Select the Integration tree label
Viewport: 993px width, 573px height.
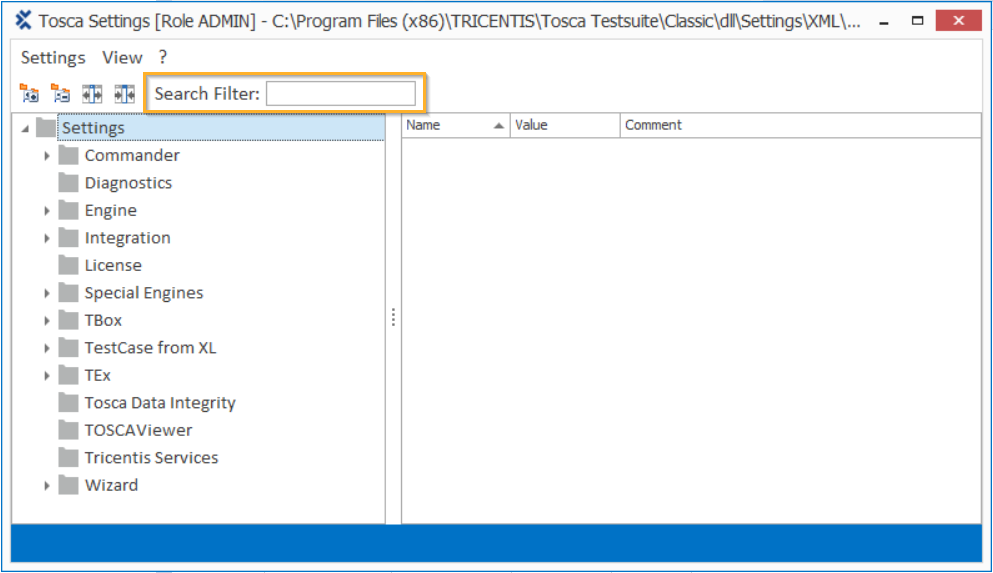point(128,238)
